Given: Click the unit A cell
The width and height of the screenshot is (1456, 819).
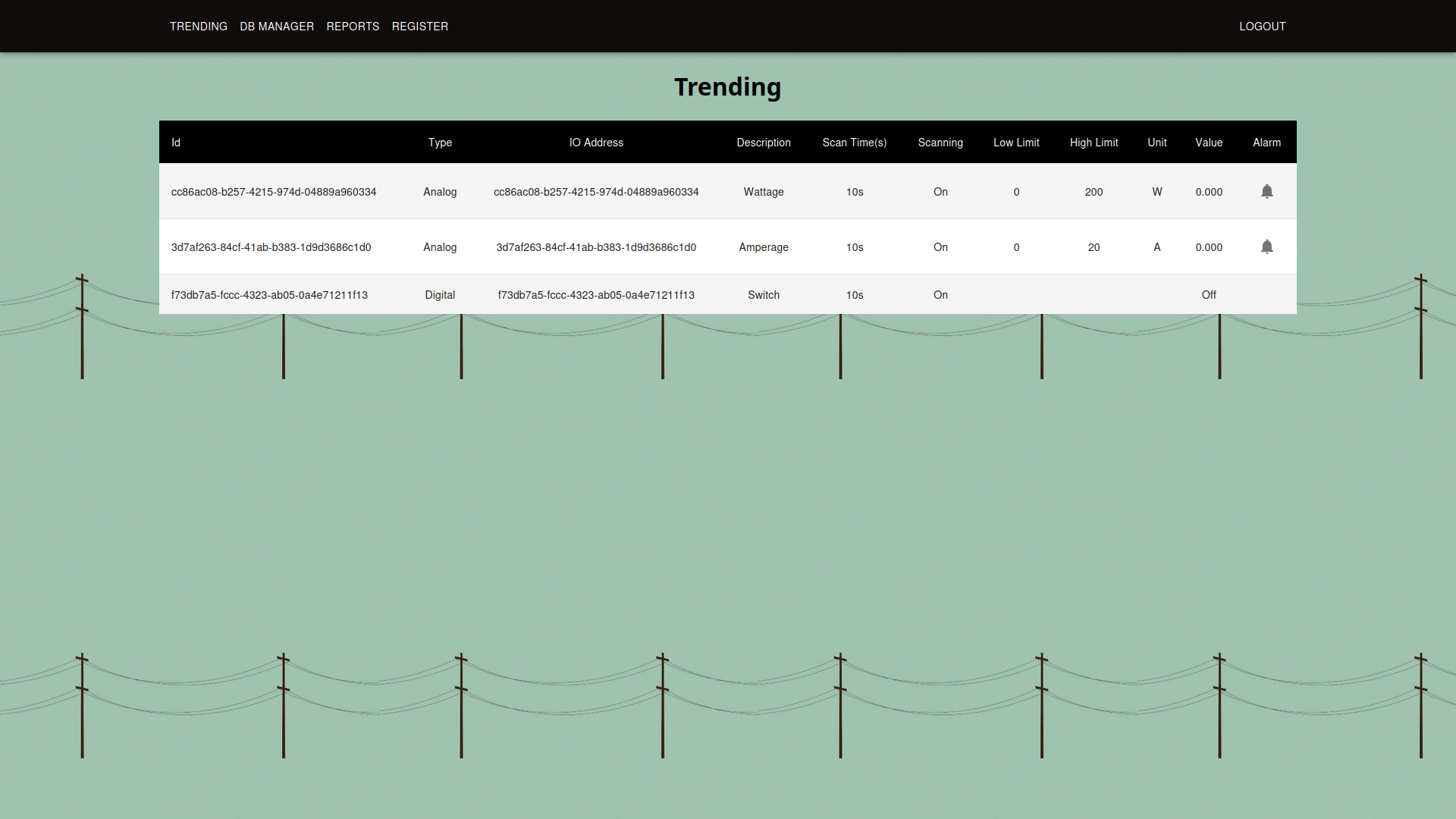Looking at the screenshot, I should [x=1157, y=247].
